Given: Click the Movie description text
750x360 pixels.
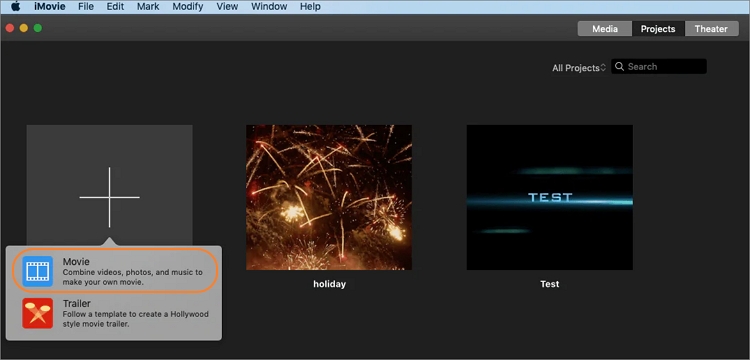Looking at the screenshot, I should coord(132,277).
